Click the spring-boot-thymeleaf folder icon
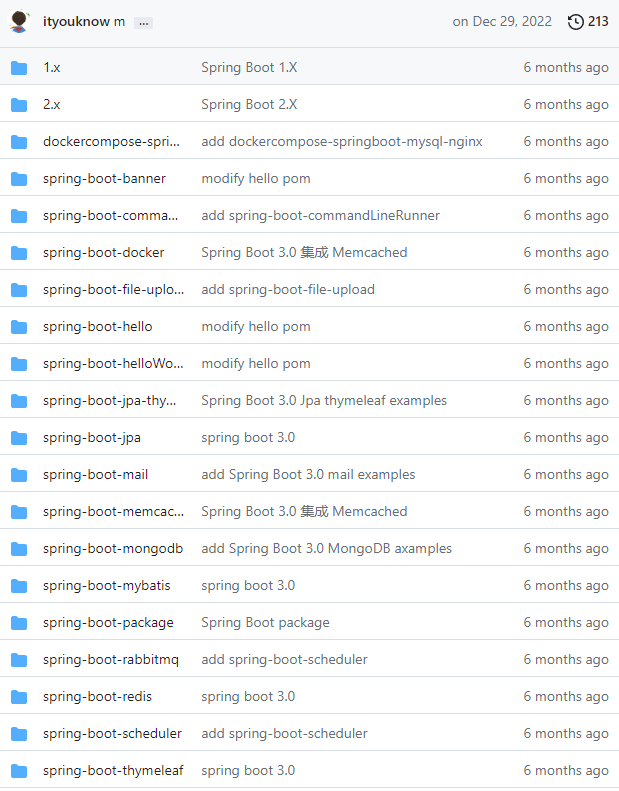 [x=19, y=771]
